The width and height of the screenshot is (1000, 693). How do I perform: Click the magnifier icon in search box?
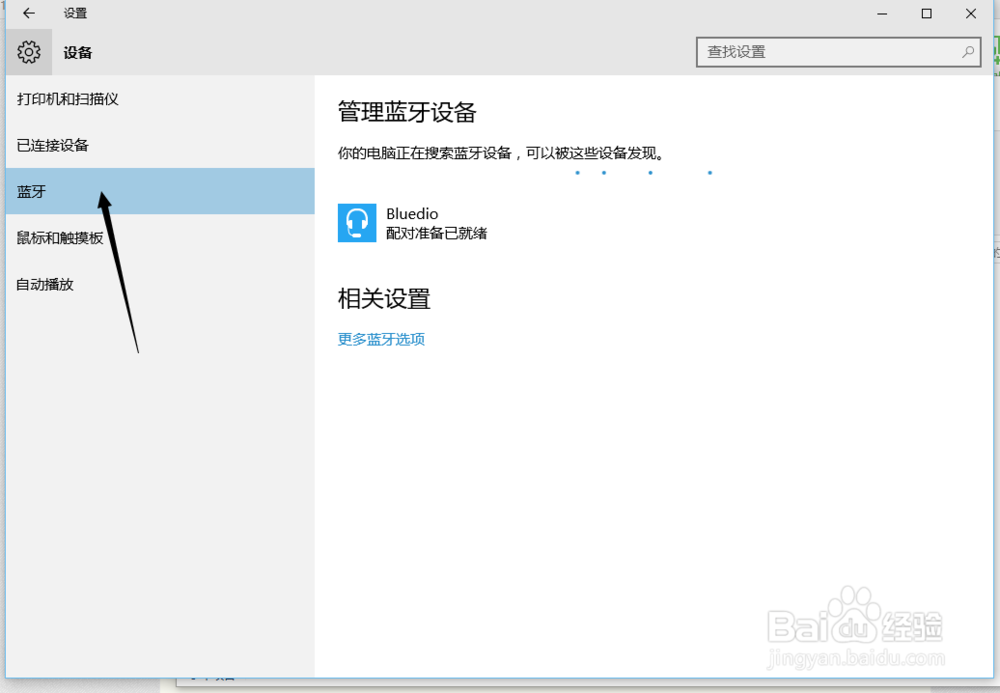tap(966, 51)
